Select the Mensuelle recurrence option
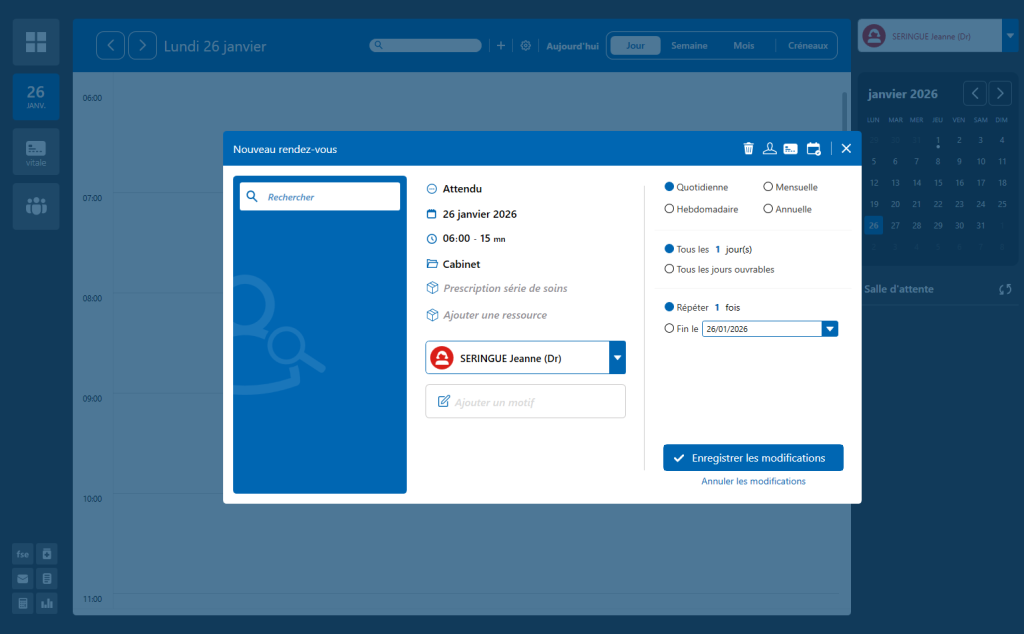This screenshot has height=634, width=1024. click(x=768, y=187)
